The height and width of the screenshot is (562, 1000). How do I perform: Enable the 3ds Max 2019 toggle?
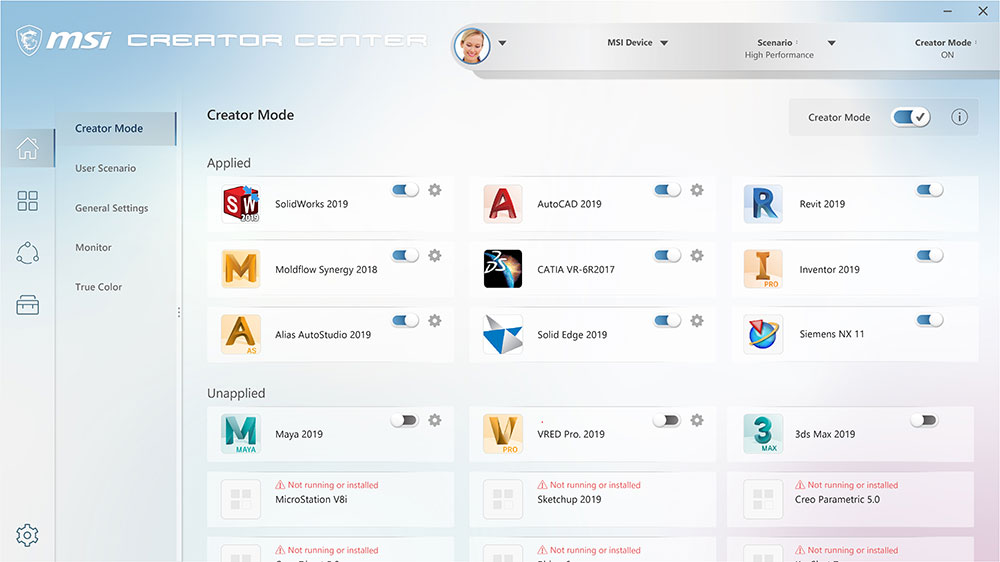coord(923,420)
